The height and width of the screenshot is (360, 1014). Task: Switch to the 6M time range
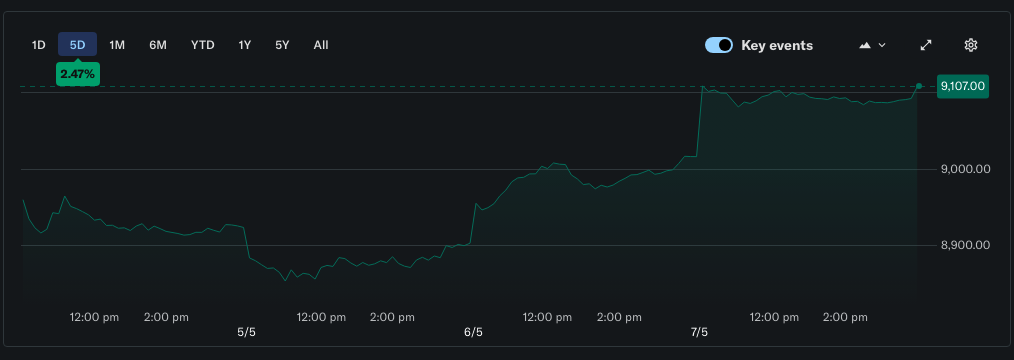pos(158,45)
